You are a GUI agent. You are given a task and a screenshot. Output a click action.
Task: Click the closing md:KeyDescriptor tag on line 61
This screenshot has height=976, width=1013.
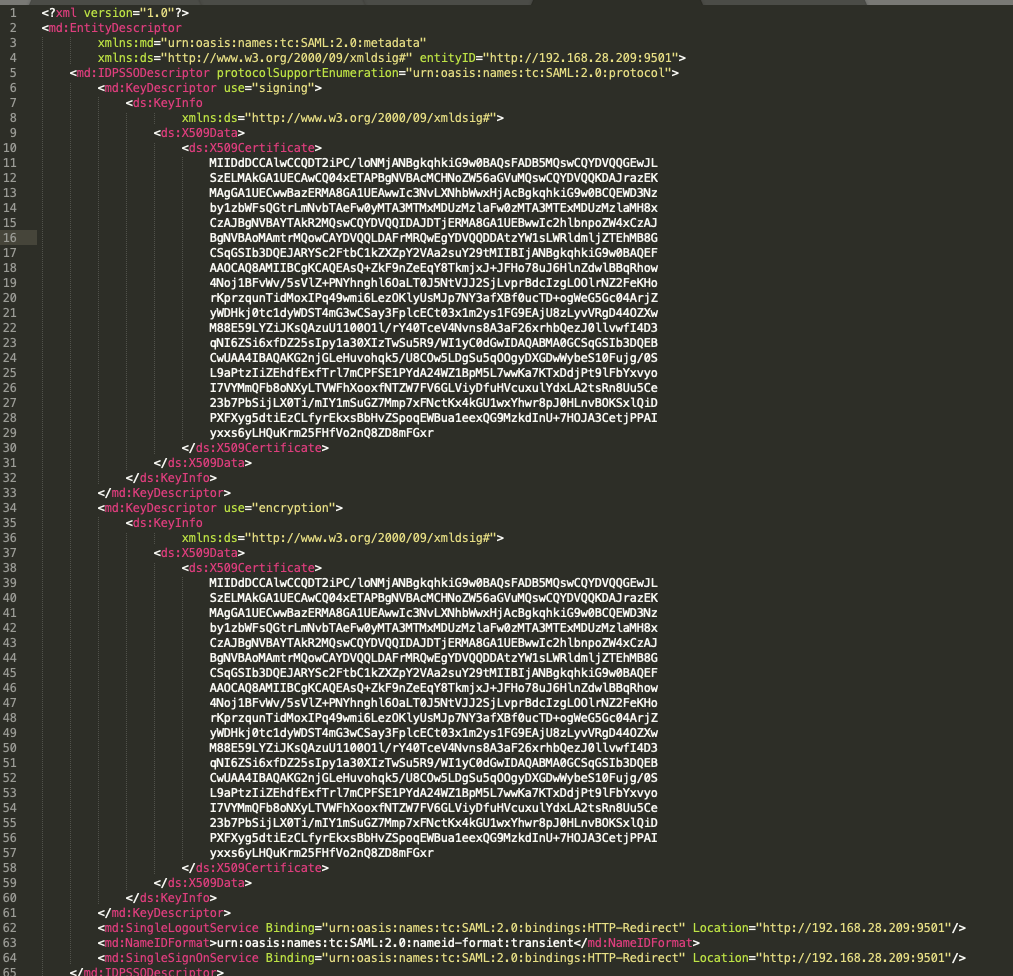[164, 913]
